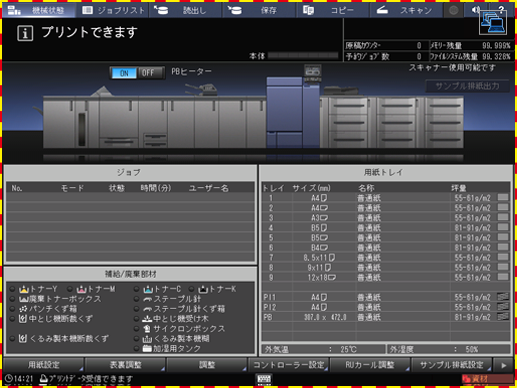Viewport: 517px width, 388px height.
Task: Click the 廃棄トナーボックス waste toner icon
Action: (23, 299)
